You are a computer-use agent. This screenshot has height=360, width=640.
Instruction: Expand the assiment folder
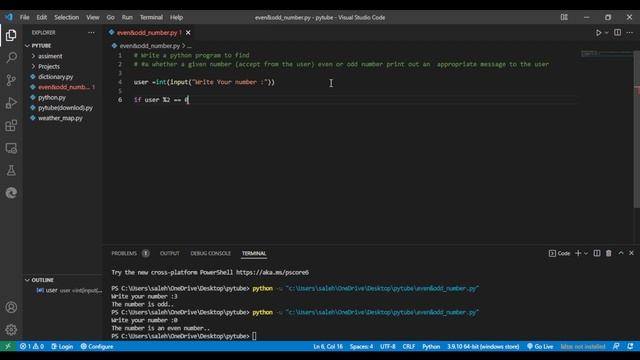34,56
